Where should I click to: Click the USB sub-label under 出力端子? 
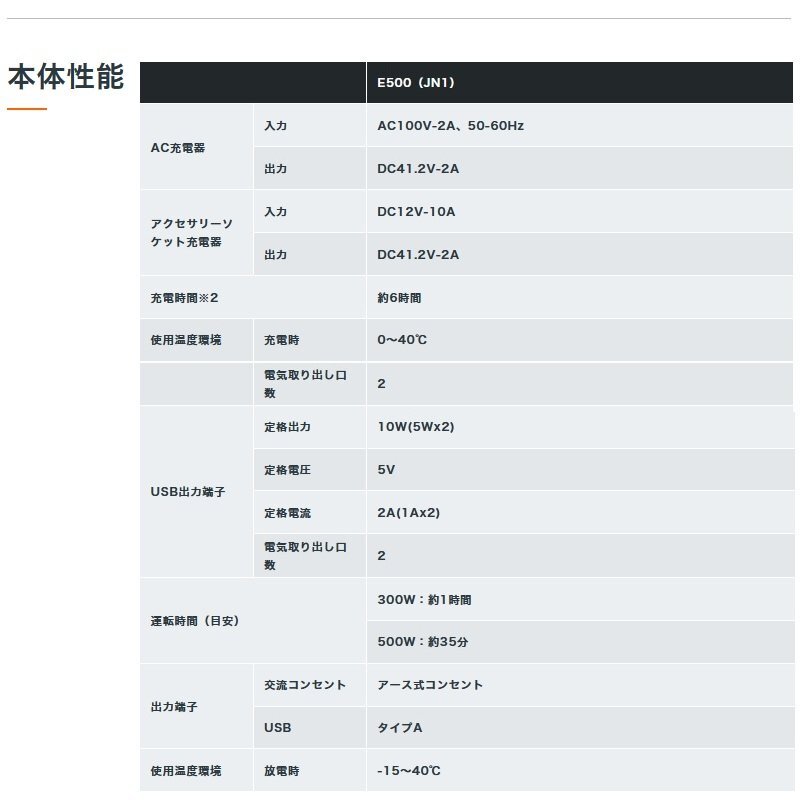277,728
